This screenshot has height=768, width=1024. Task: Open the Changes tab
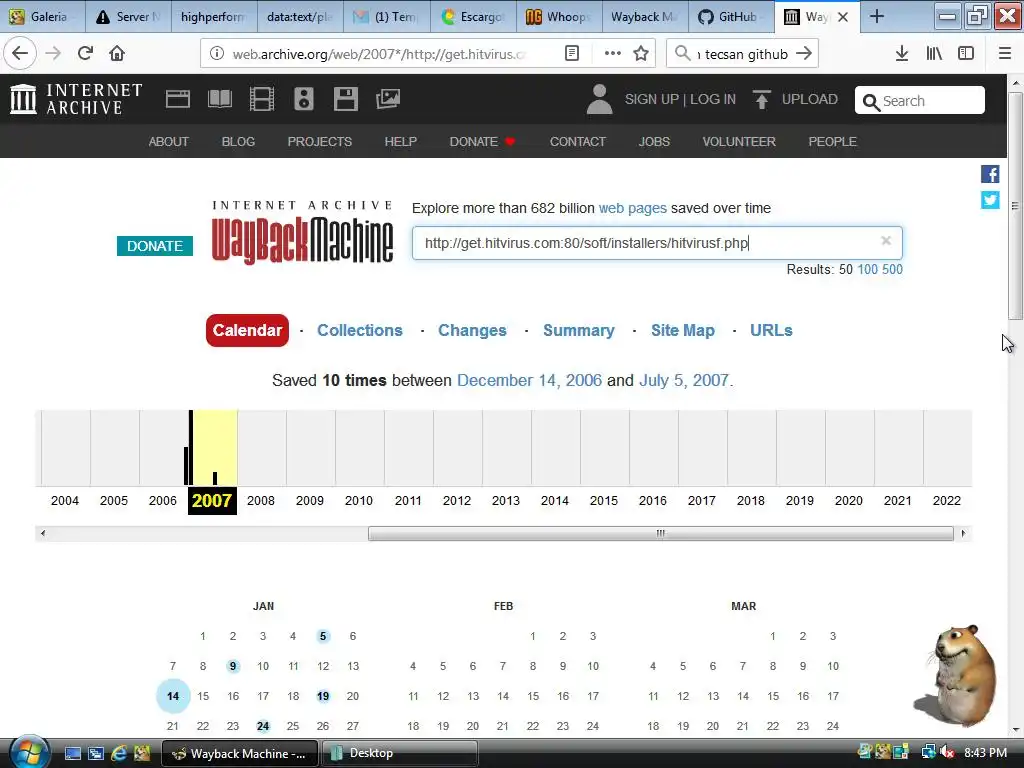tap(472, 330)
